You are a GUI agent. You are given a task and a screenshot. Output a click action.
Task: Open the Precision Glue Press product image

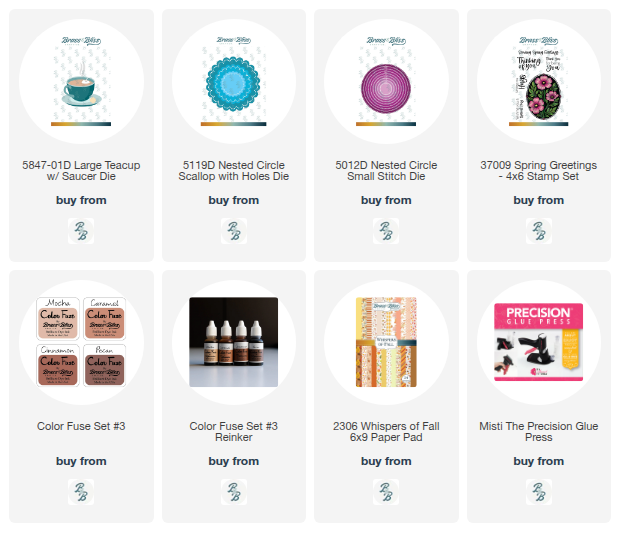[x=539, y=342]
